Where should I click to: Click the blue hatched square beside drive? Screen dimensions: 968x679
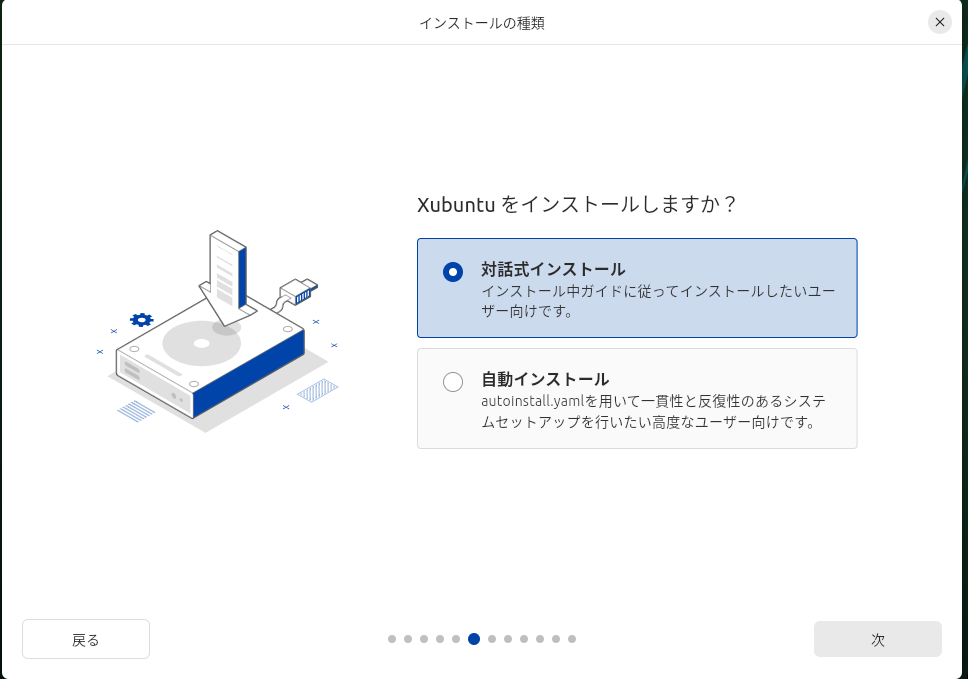tap(317, 390)
